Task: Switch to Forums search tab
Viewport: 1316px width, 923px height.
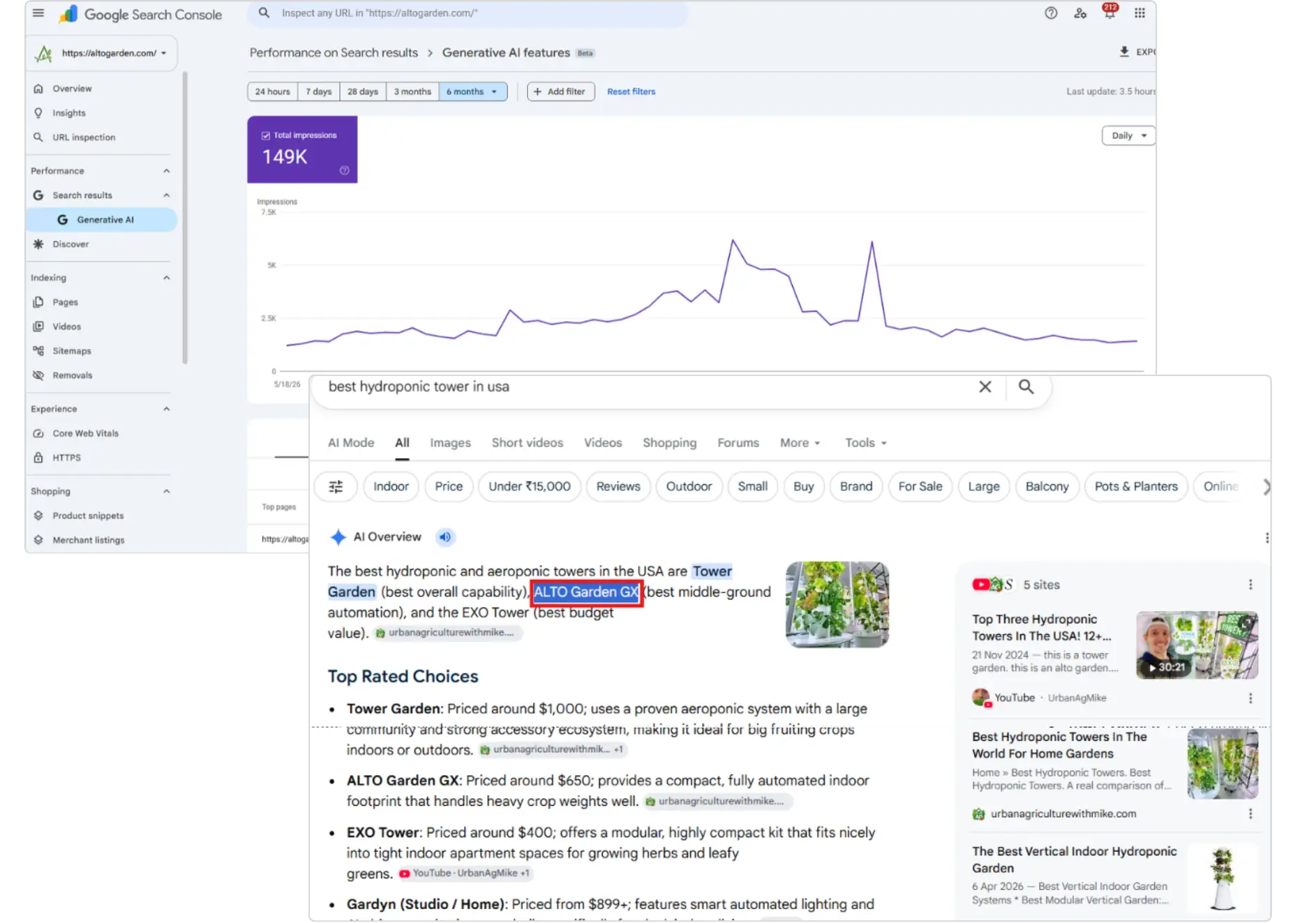Action: click(x=738, y=442)
